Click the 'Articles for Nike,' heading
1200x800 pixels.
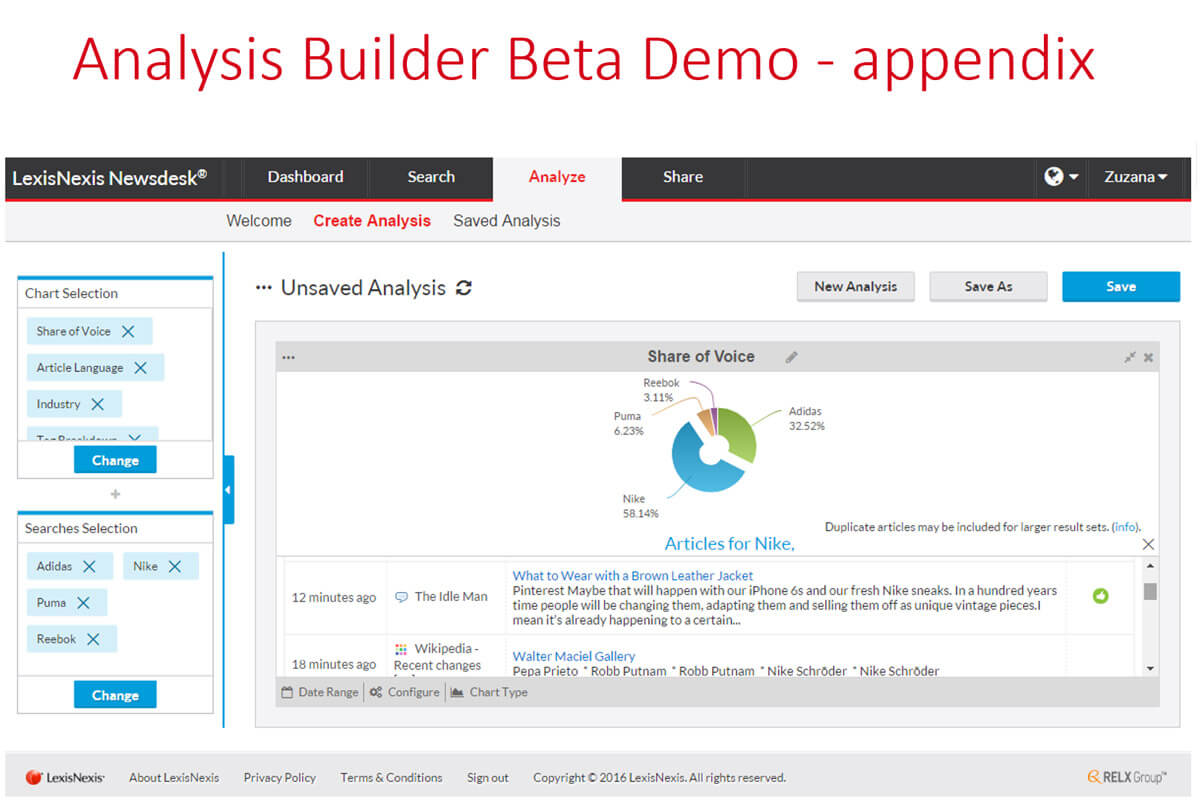(x=730, y=544)
